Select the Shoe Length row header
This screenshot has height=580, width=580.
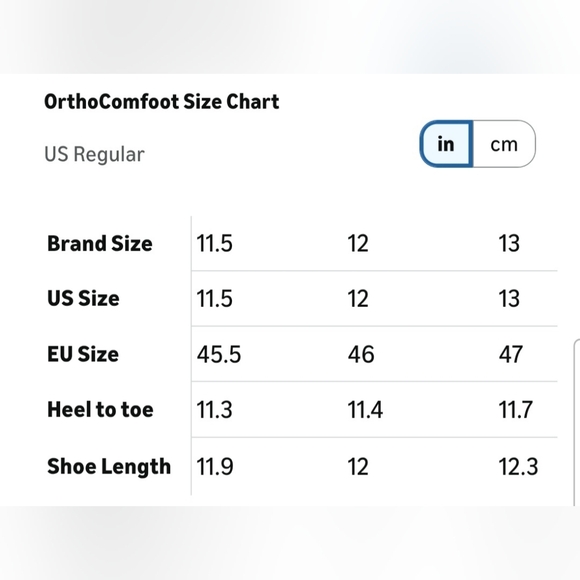coord(109,466)
